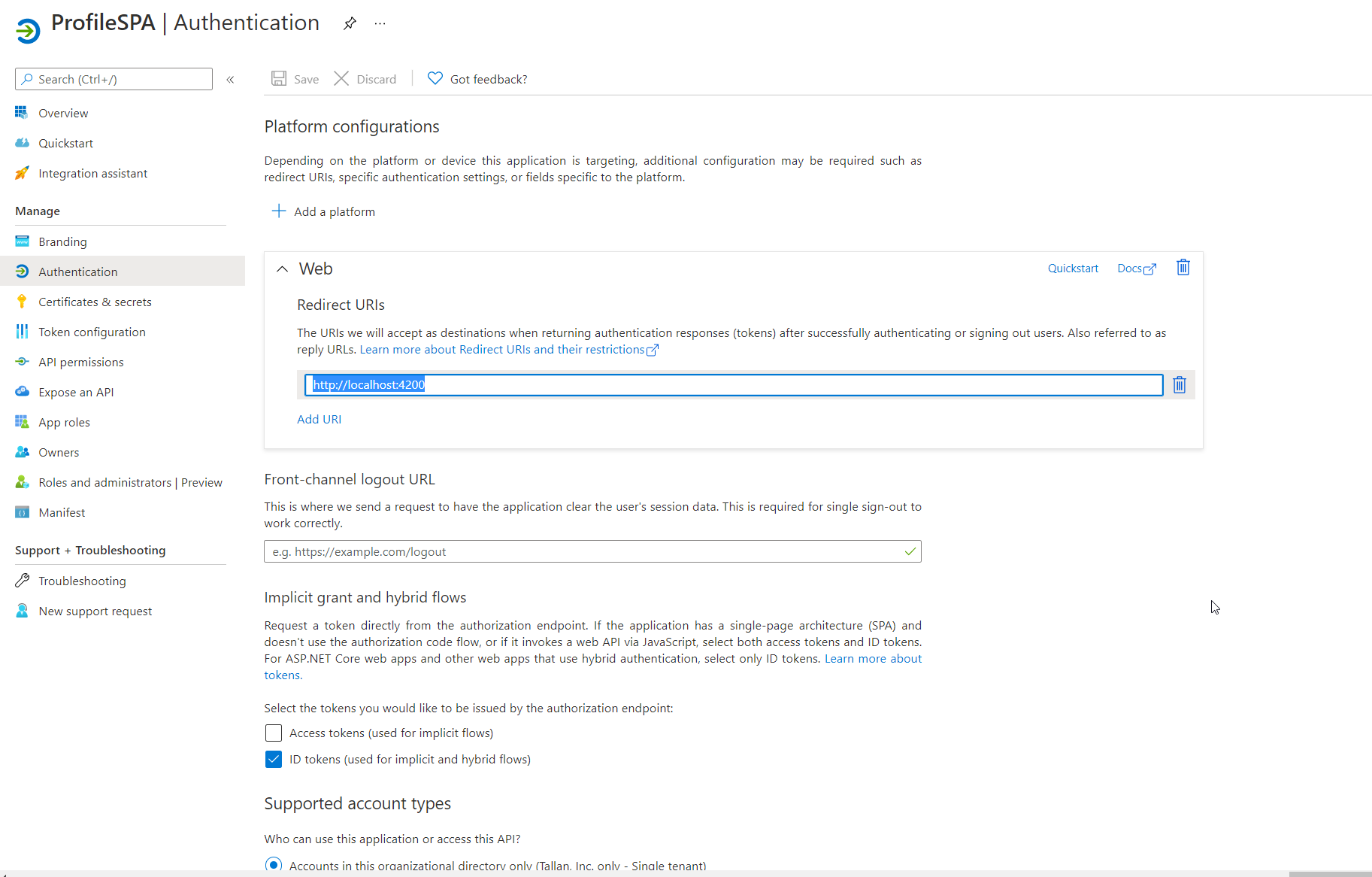This screenshot has height=877, width=1372.
Task: Open the Expose an API section
Action: click(75, 392)
